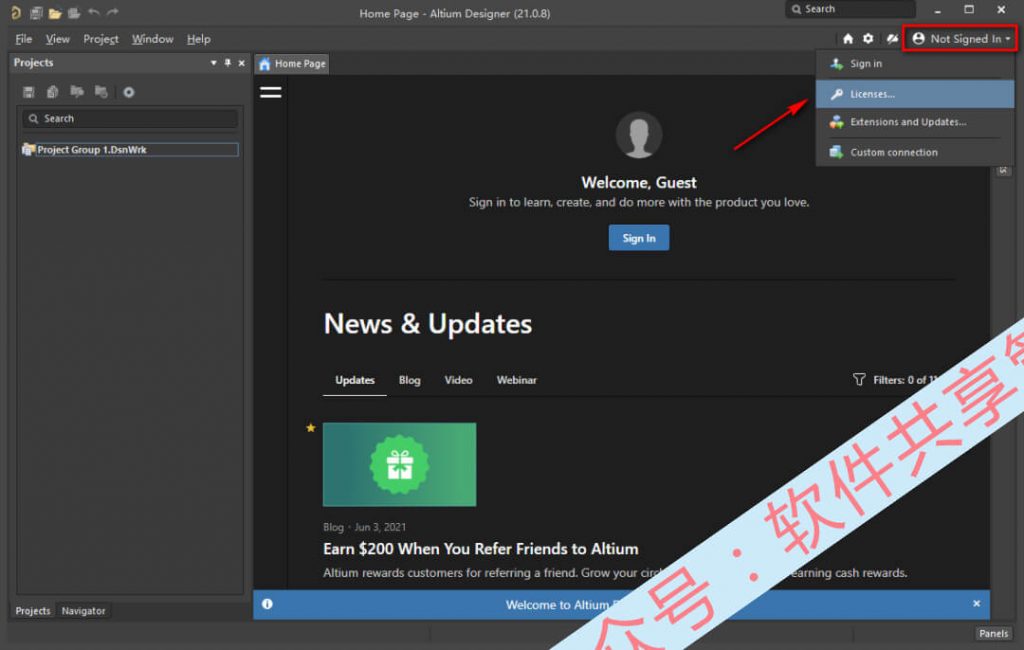This screenshot has width=1024, height=650.
Task: Open the Panels button in the status bar
Action: [x=993, y=634]
